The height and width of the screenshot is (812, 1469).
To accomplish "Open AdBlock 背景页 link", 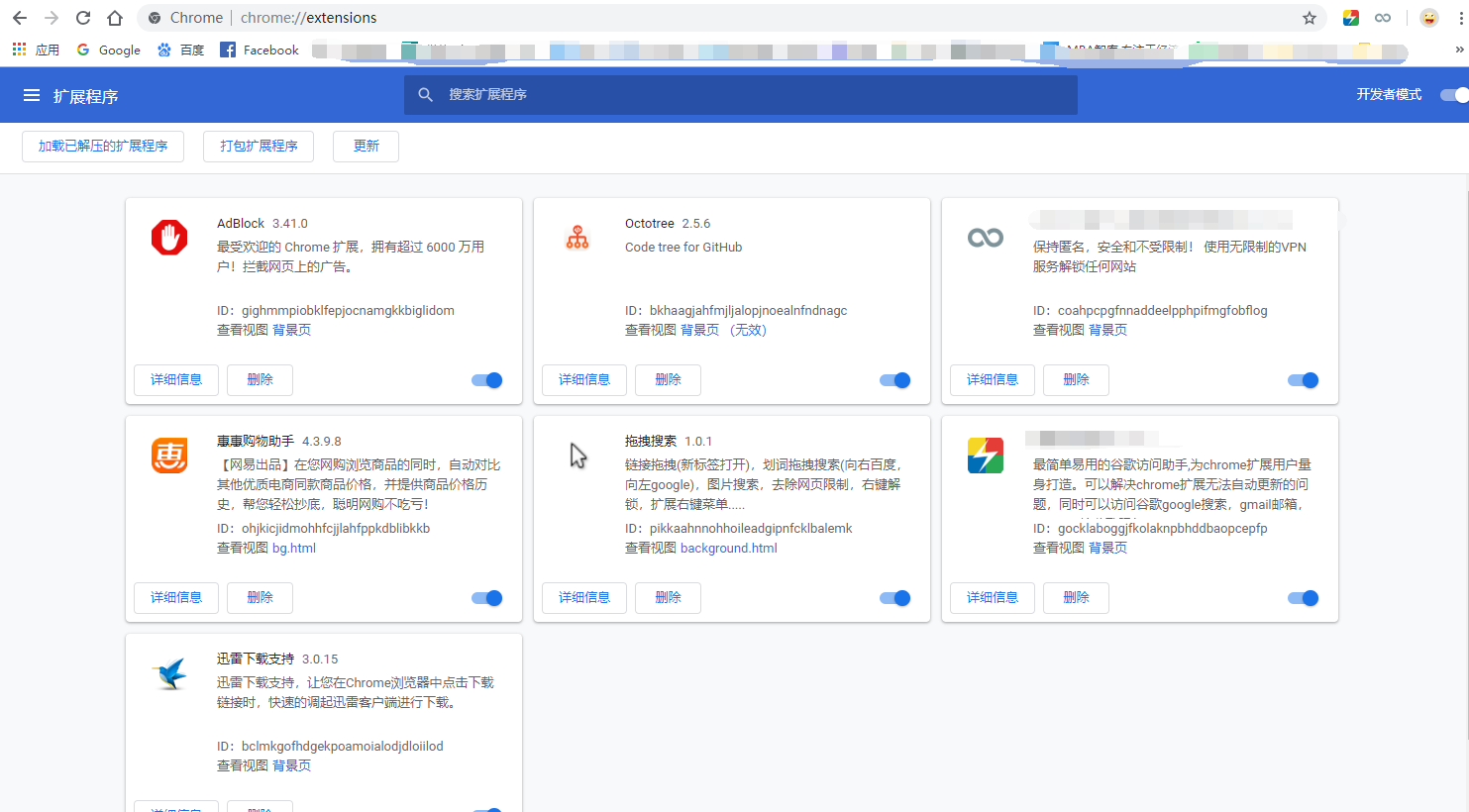I will point(291,330).
